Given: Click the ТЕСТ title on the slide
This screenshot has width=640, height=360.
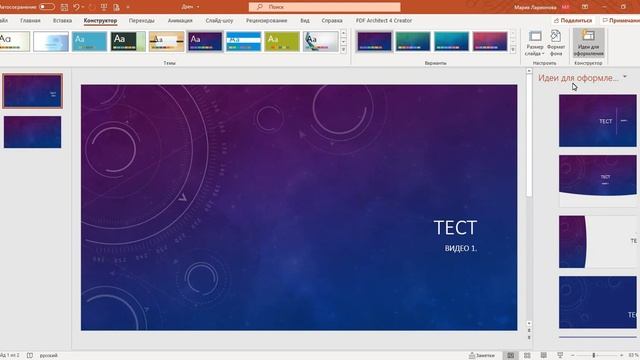Looking at the screenshot, I should (x=455, y=228).
